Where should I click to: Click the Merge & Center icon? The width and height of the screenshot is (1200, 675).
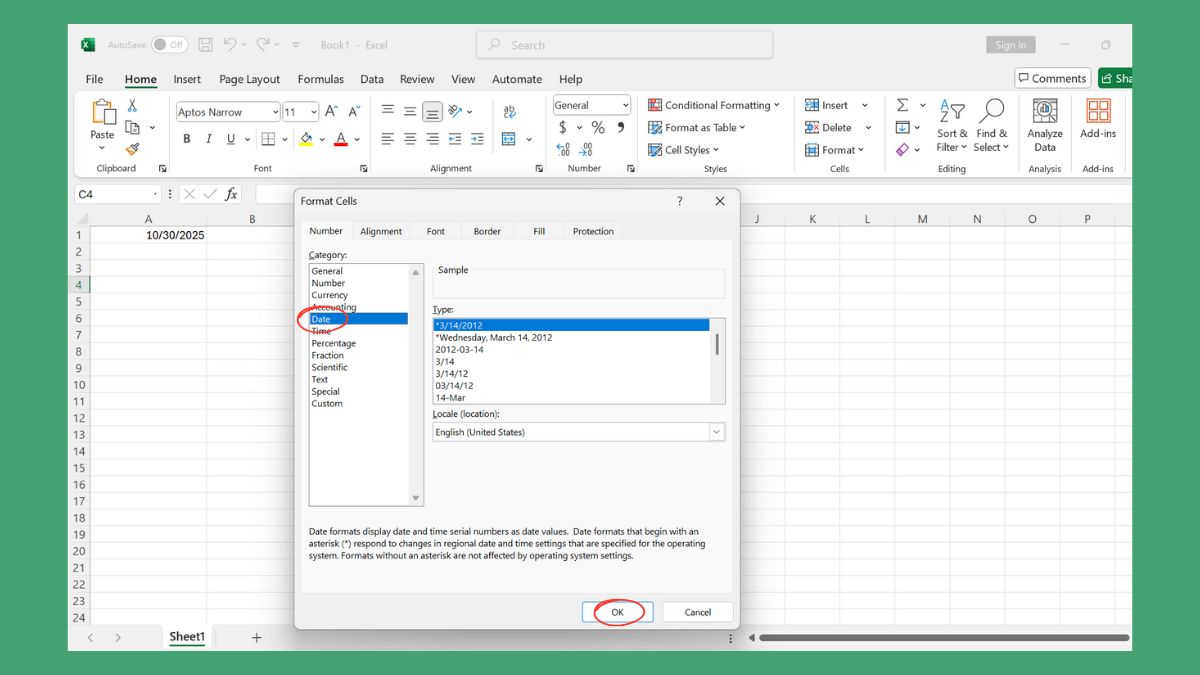[509, 139]
